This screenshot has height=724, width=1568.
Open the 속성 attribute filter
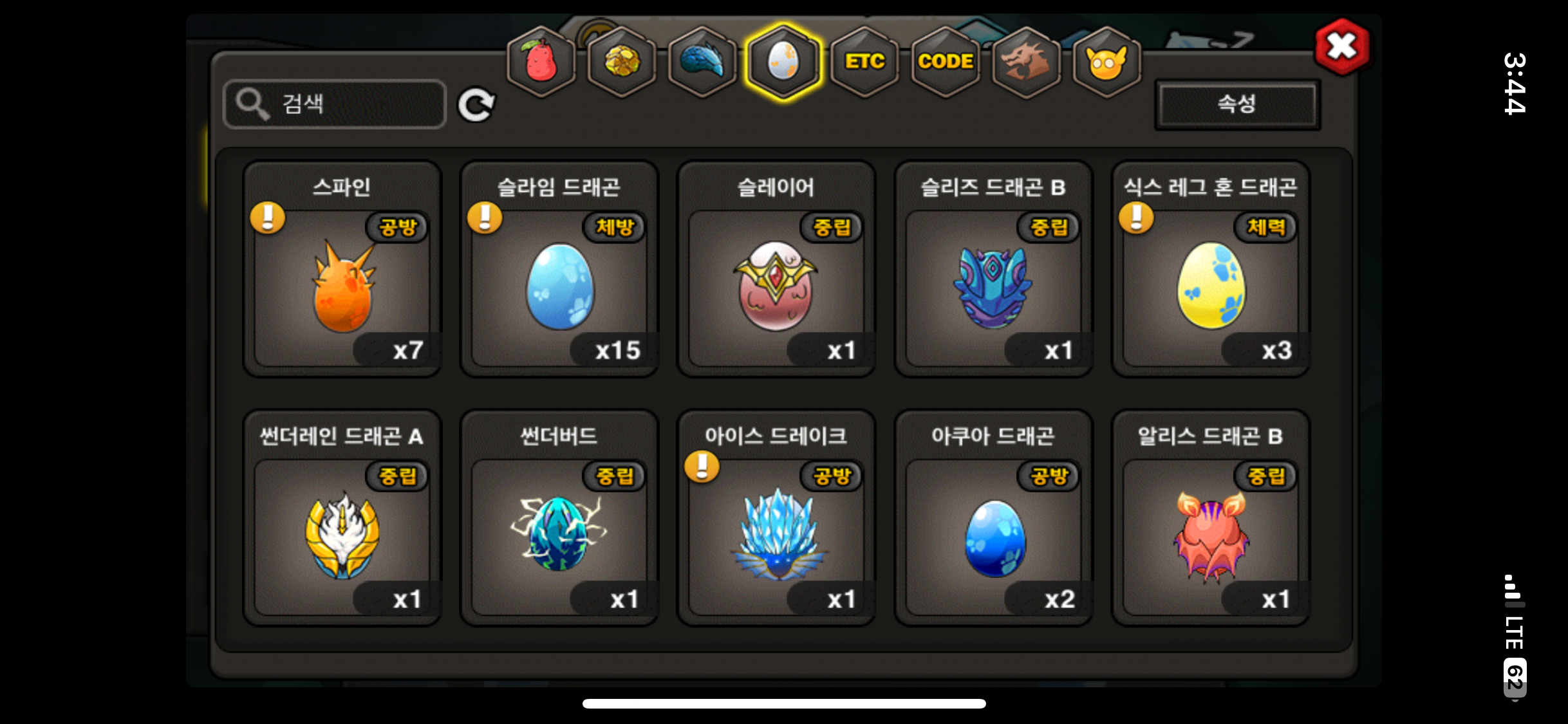1237,104
